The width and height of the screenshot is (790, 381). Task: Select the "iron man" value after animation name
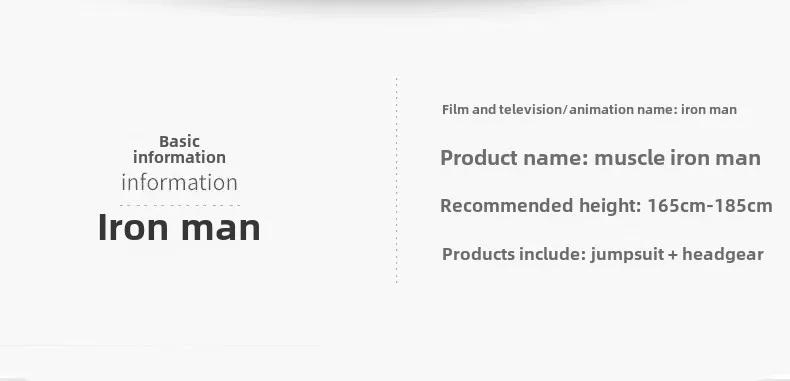(x=709, y=109)
